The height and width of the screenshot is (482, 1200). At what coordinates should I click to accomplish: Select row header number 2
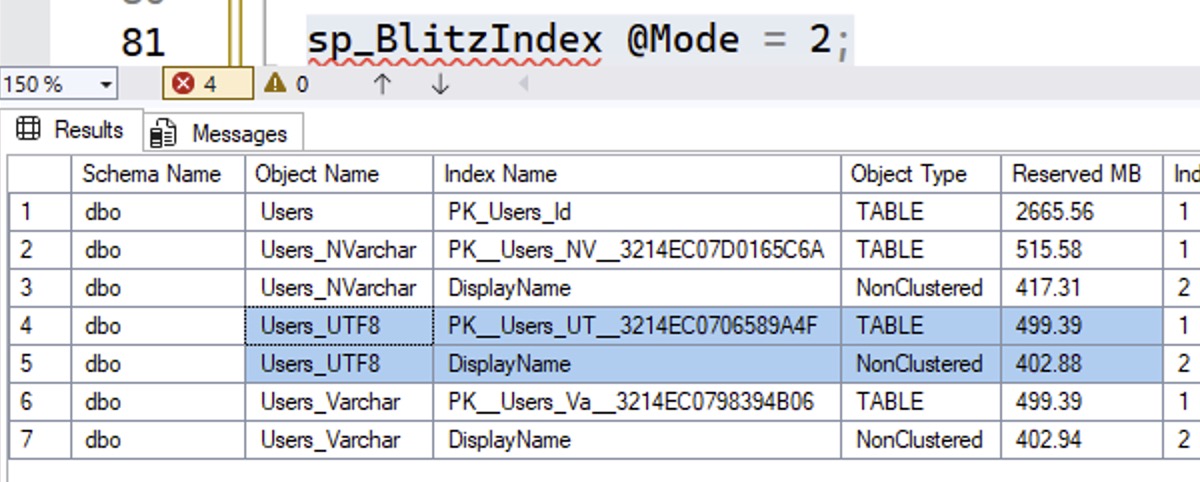(x=40, y=250)
